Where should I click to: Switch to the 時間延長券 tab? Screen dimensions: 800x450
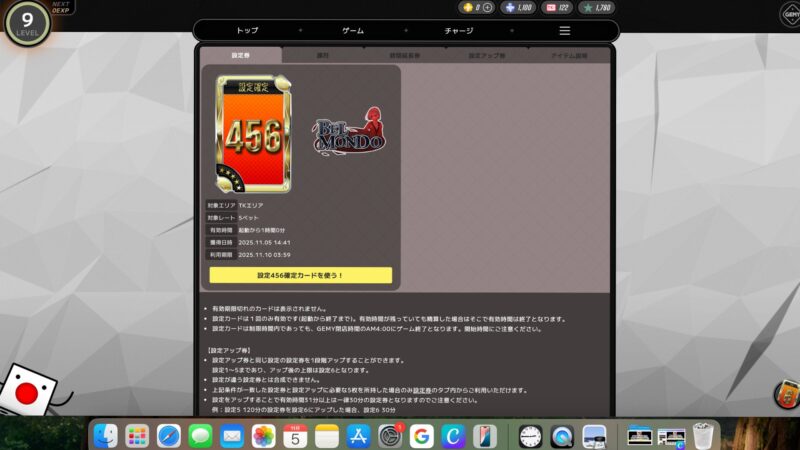point(404,56)
